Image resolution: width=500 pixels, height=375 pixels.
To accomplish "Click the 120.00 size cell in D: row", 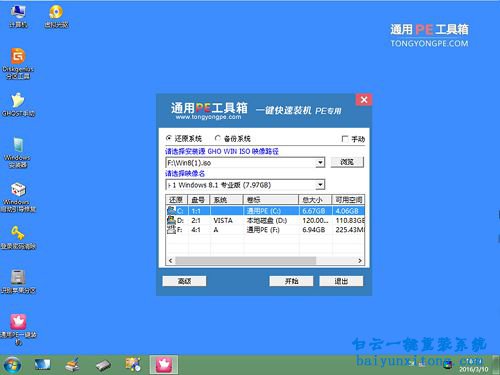I will point(315,220).
